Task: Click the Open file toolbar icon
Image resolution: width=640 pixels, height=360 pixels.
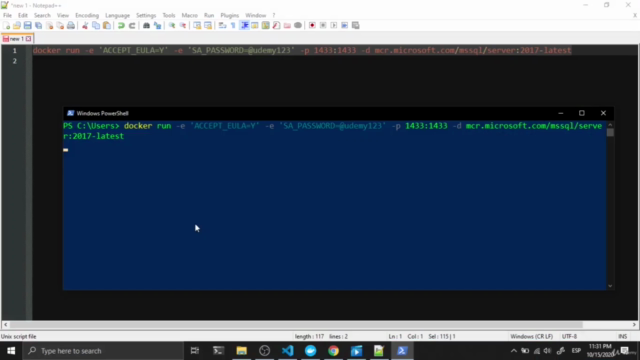Action: tap(17, 25)
